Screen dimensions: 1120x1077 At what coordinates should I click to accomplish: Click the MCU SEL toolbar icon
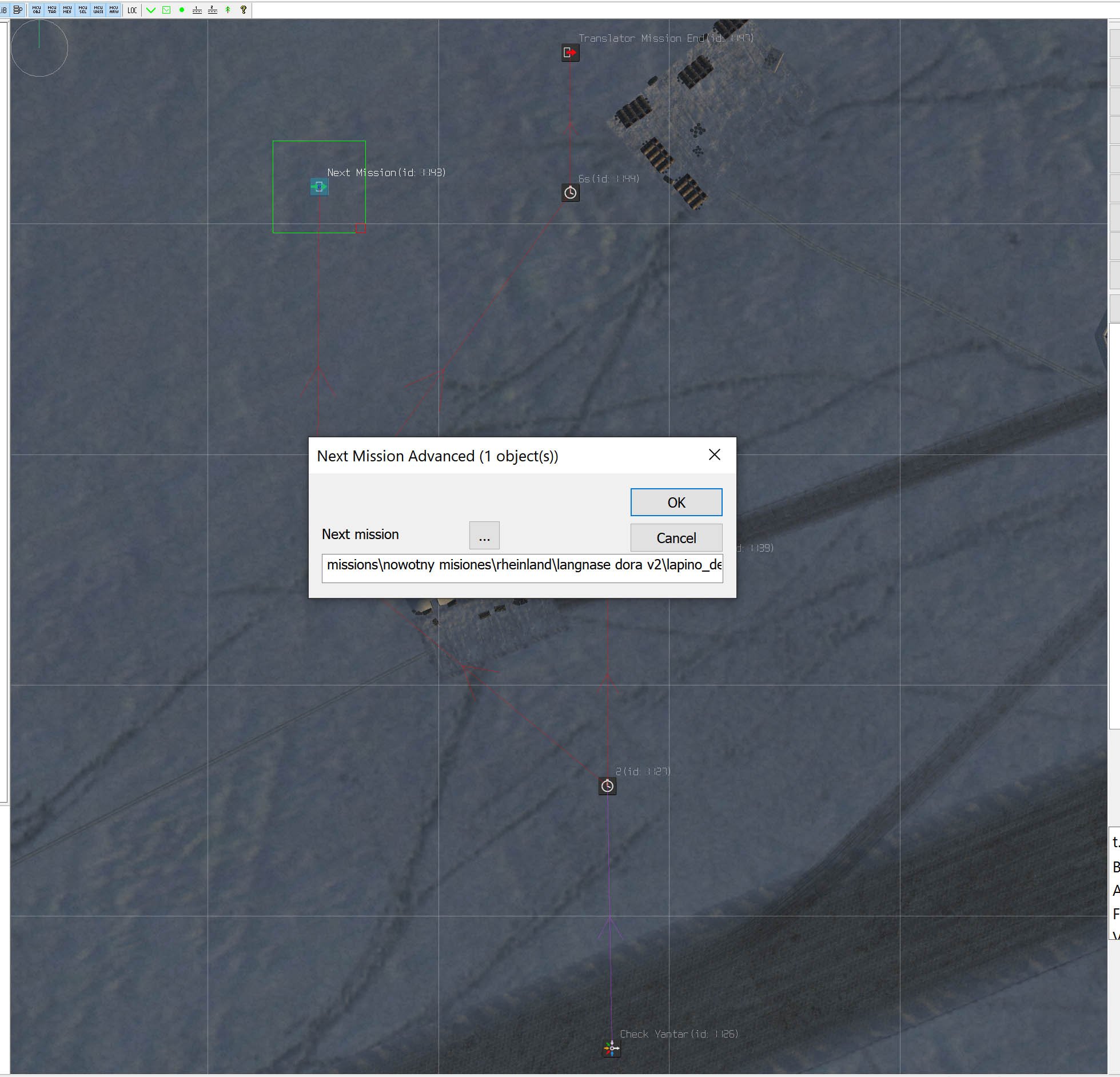click(x=83, y=10)
